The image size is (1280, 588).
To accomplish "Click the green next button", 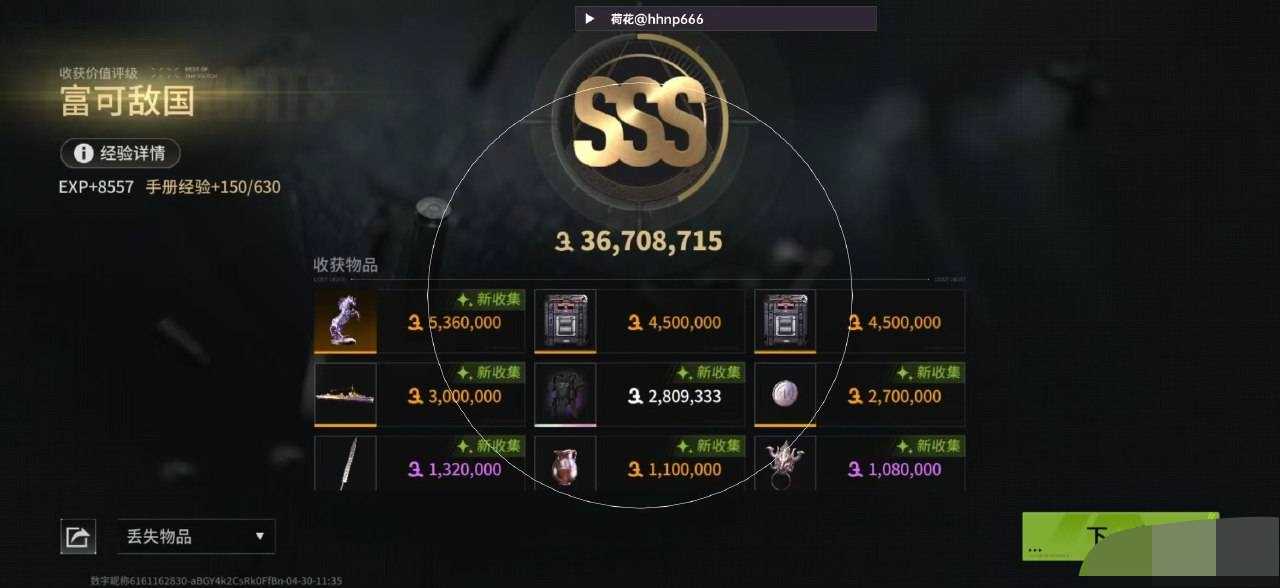I will 1120,537.
